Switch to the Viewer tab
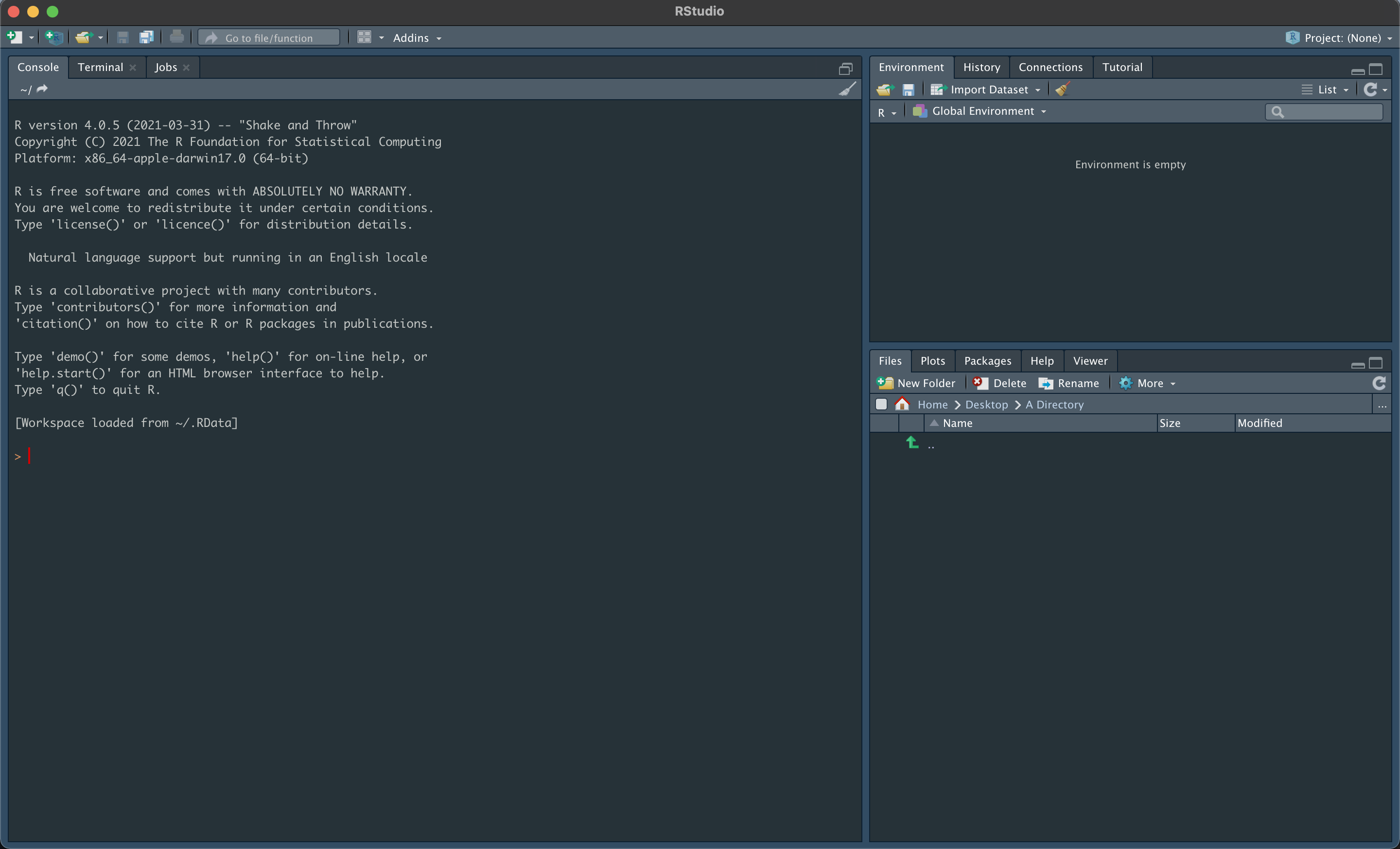This screenshot has width=1400, height=849. tap(1090, 361)
